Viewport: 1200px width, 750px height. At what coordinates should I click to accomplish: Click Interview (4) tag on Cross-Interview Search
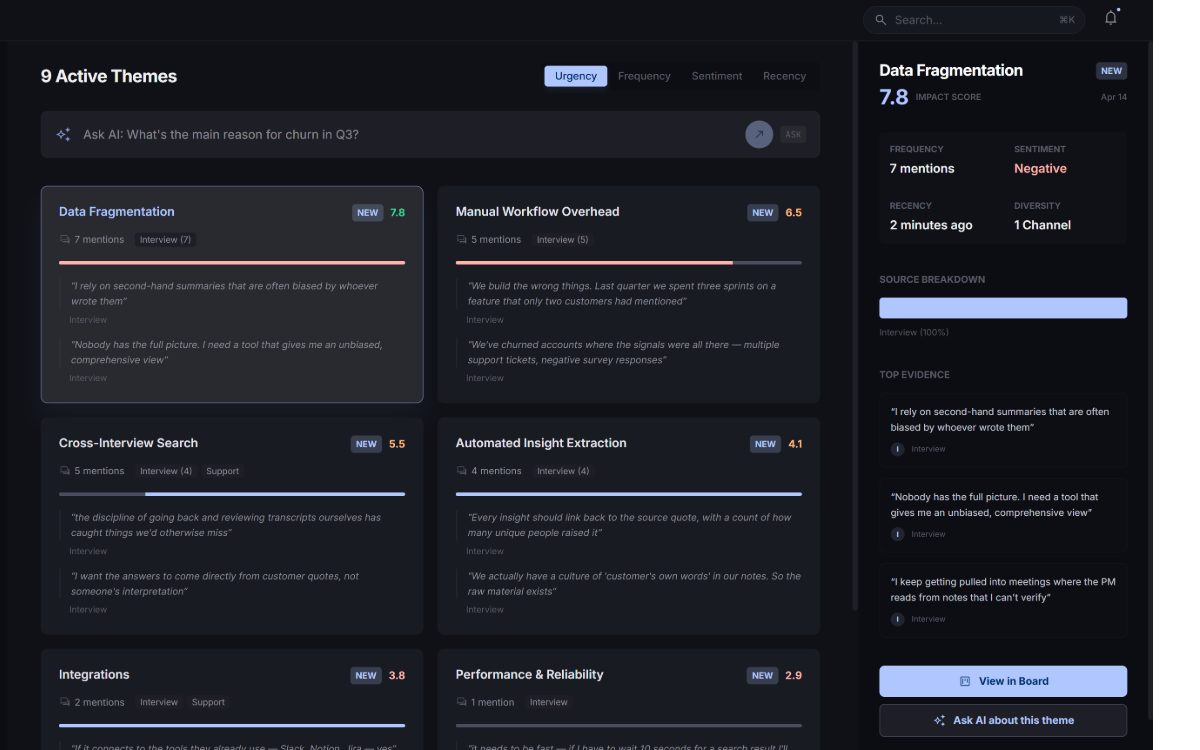[x=165, y=471]
